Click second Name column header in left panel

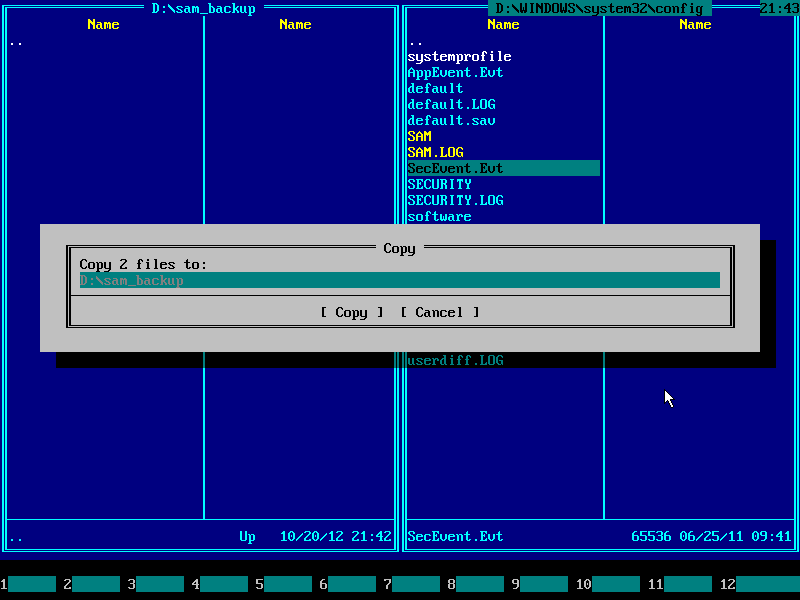(295, 24)
